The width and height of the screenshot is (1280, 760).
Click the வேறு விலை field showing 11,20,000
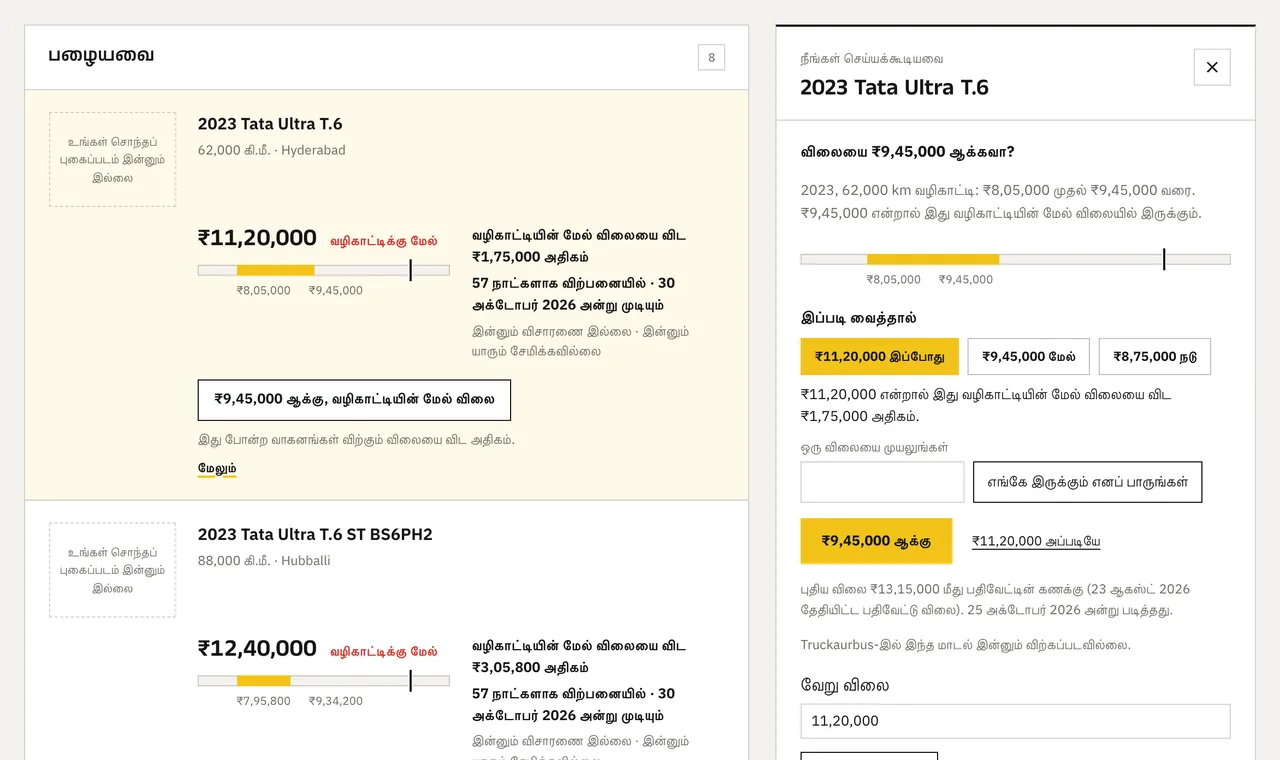point(1015,721)
